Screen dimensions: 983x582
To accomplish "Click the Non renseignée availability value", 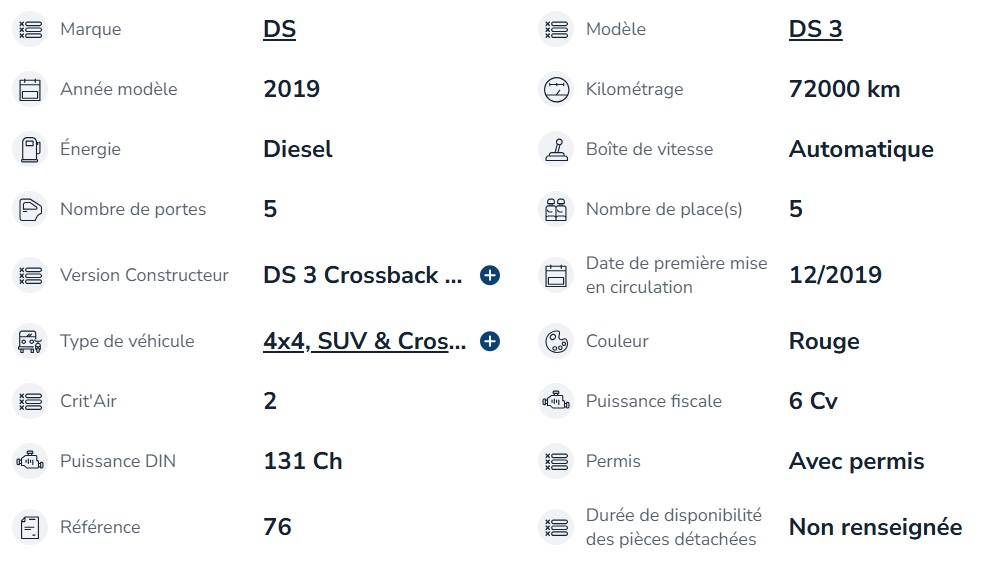I will (x=875, y=527).
